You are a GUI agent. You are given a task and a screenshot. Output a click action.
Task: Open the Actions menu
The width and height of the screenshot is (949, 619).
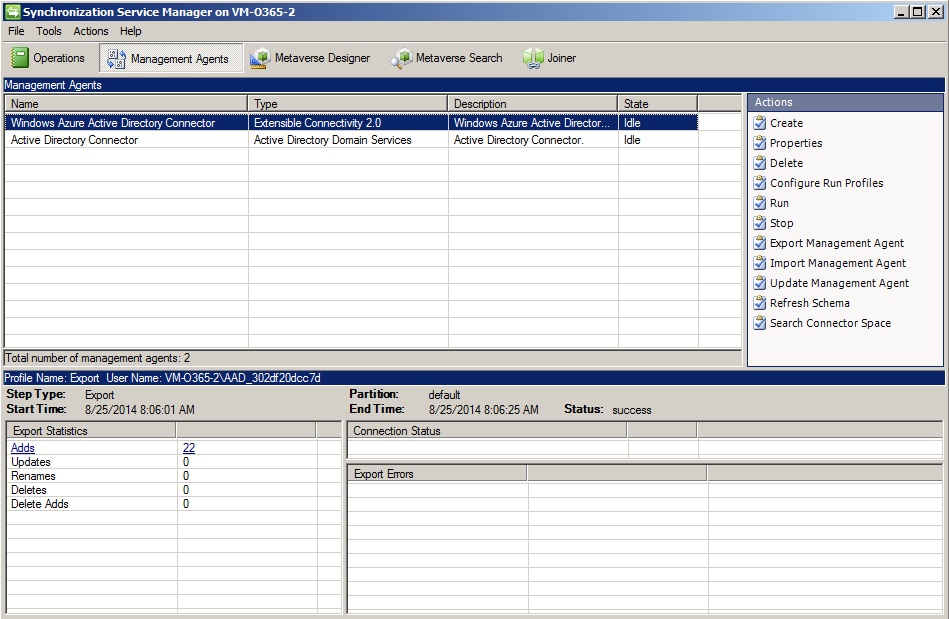[90, 31]
